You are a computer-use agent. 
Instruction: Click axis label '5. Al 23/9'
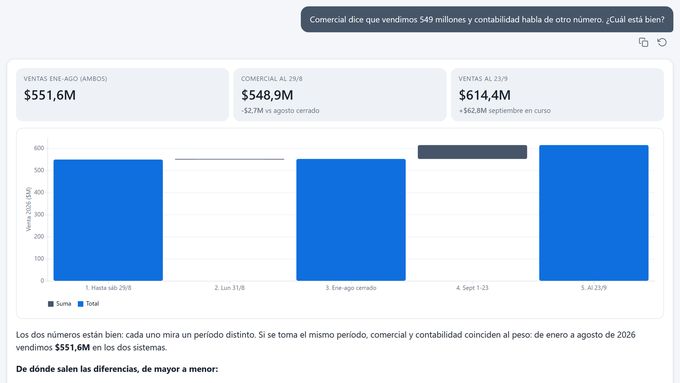pos(594,288)
